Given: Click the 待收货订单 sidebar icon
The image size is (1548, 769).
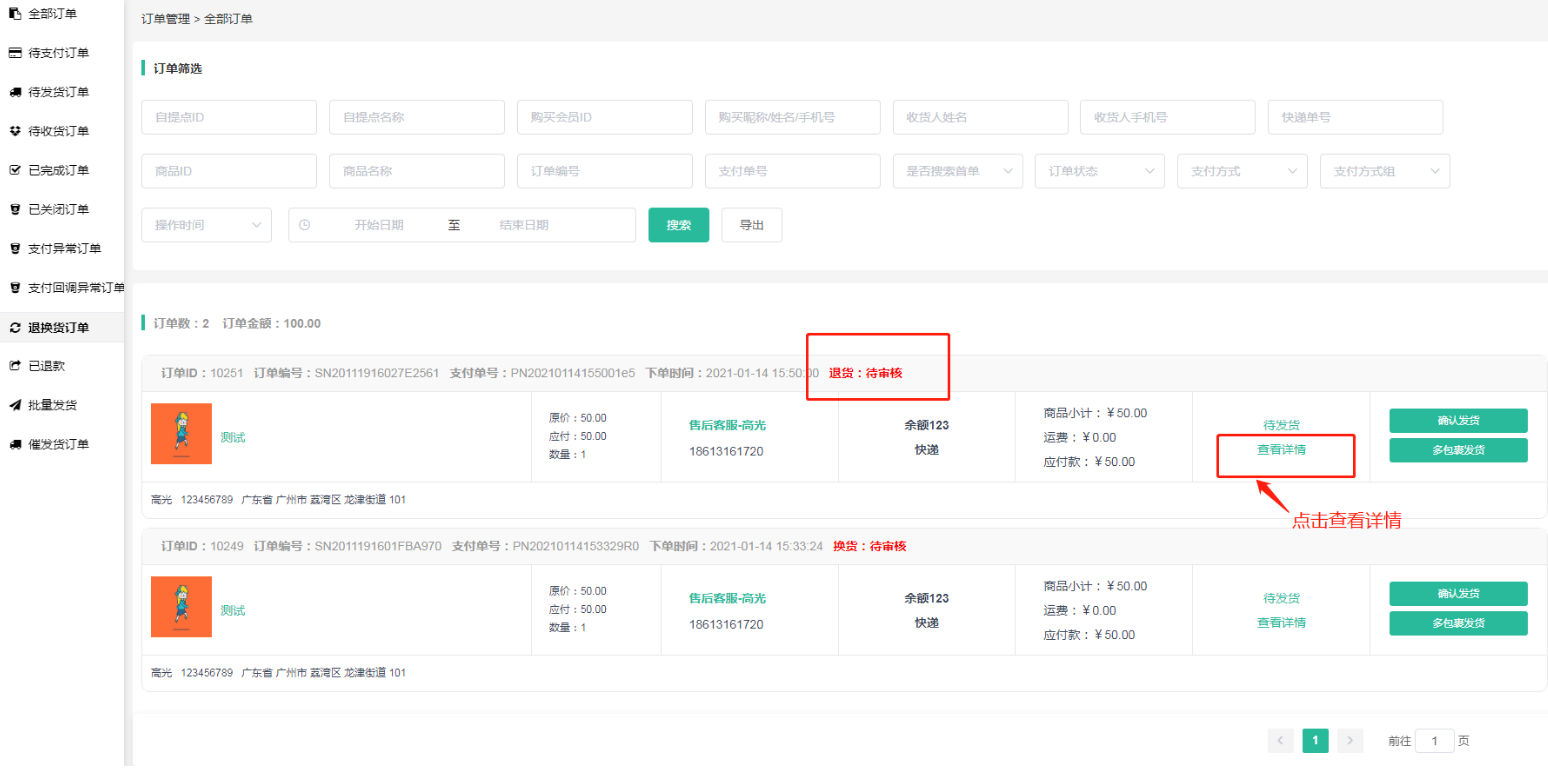Looking at the screenshot, I should click(x=15, y=131).
